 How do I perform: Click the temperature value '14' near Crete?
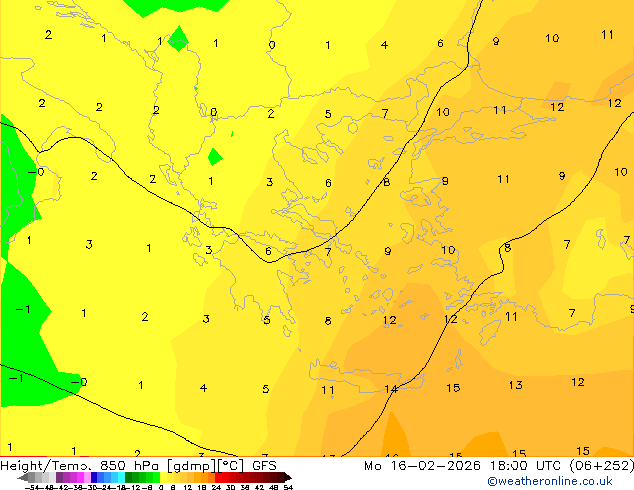[391, 389]
